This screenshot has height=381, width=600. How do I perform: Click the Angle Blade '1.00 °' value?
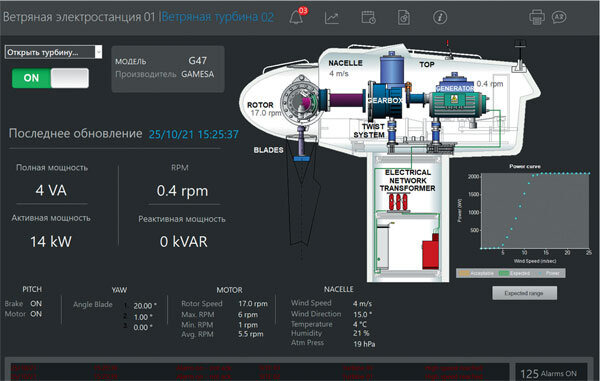(x=143, y=317)
